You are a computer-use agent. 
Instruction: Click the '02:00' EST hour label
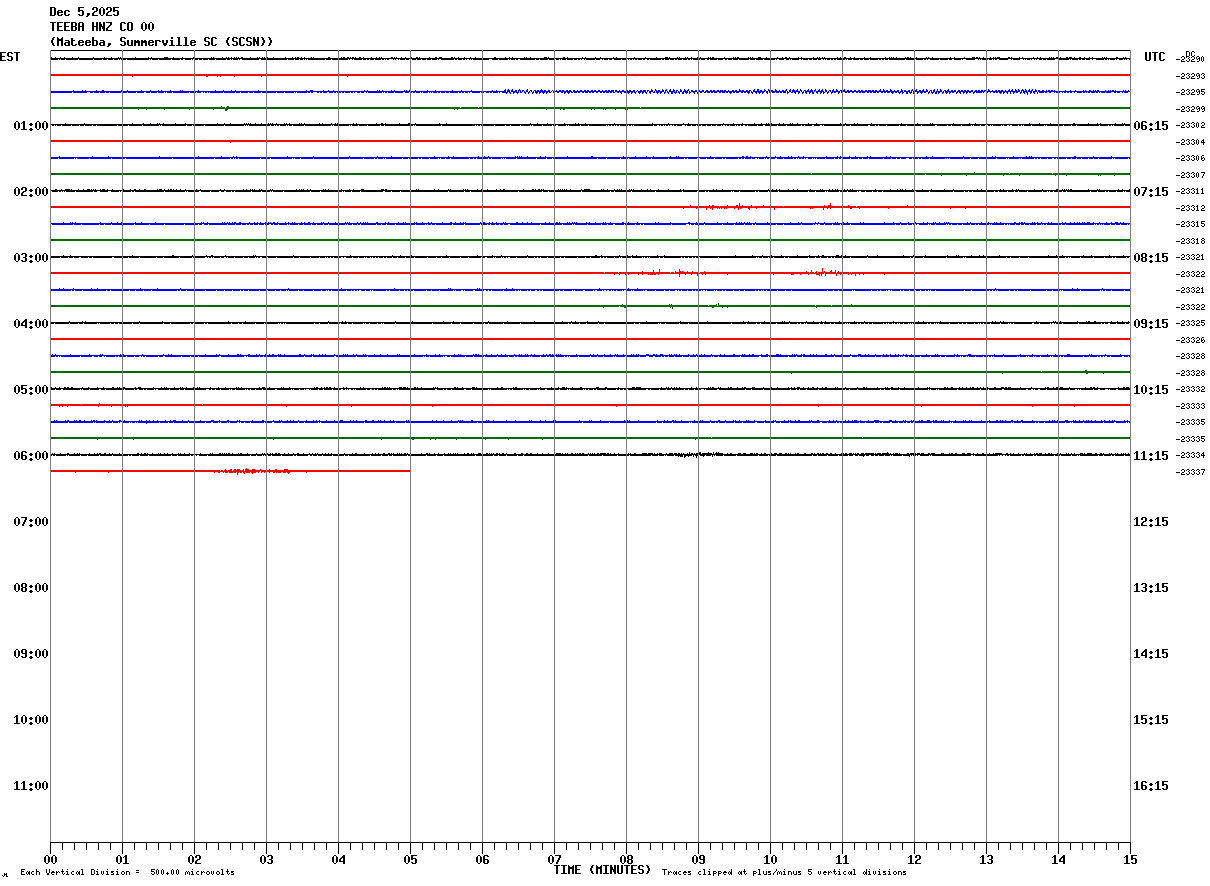31,192
